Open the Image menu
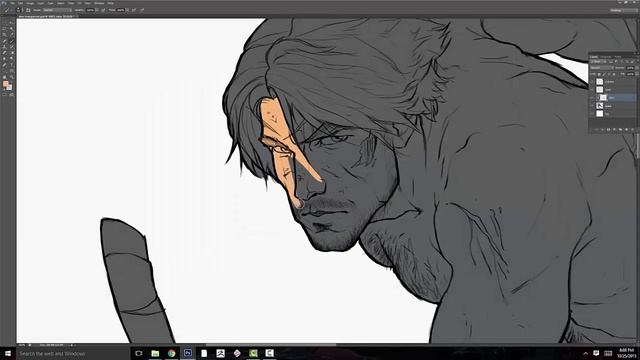640x360 pixels. pyautogui.click(x=30, y=3)
